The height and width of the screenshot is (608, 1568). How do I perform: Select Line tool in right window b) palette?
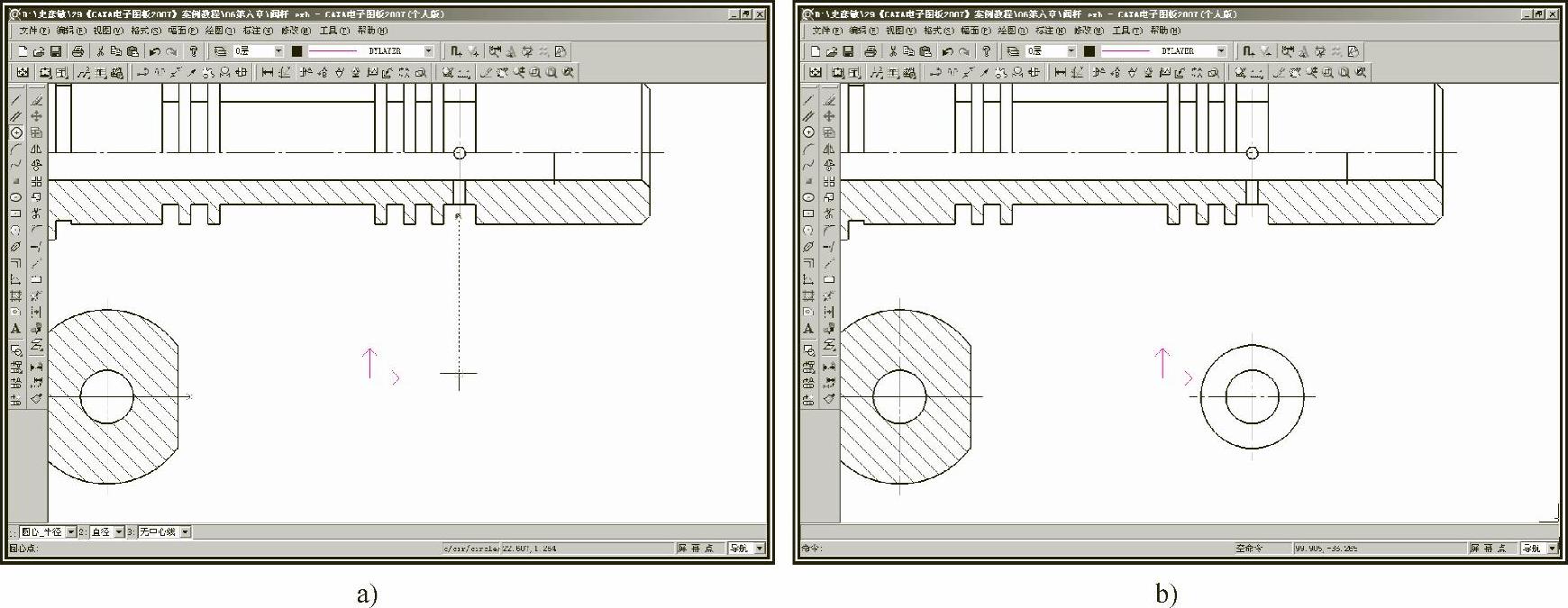809,99
